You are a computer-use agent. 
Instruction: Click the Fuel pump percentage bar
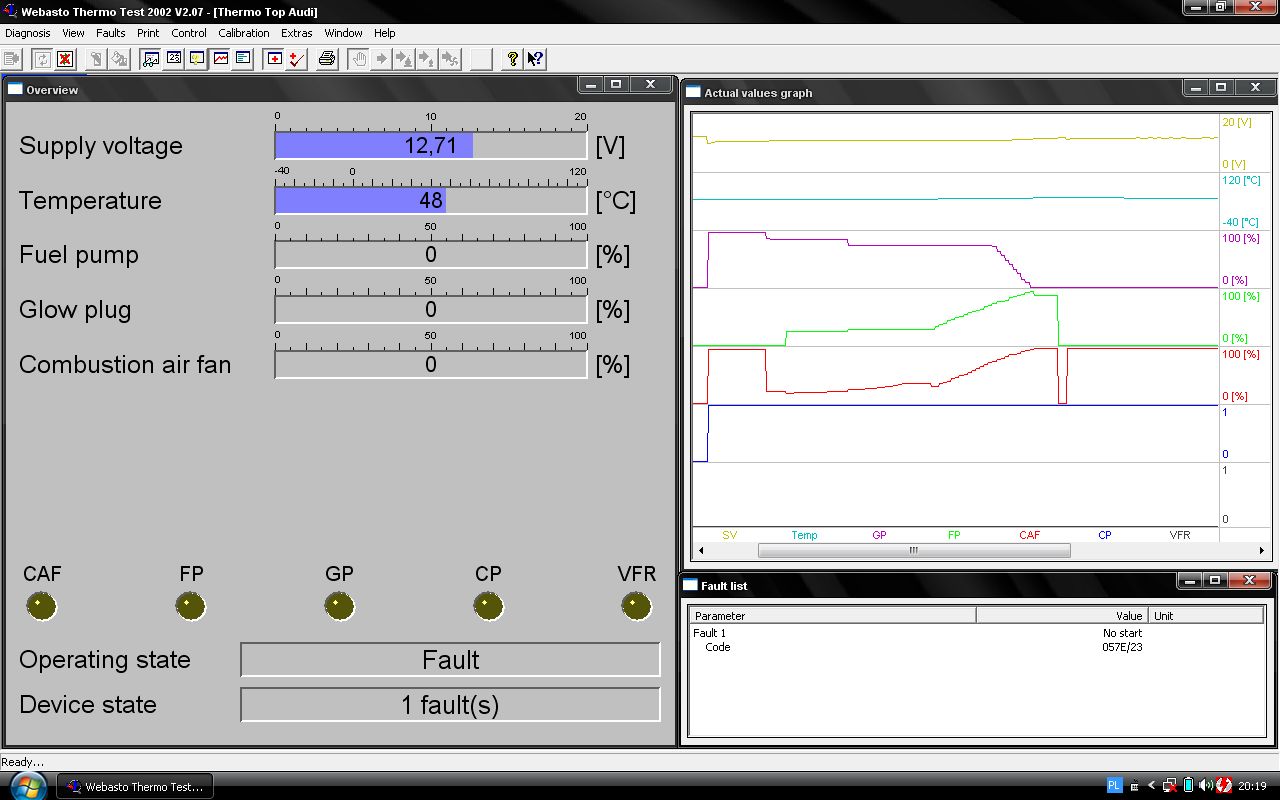pyautogui.click(x=431, y=255)
